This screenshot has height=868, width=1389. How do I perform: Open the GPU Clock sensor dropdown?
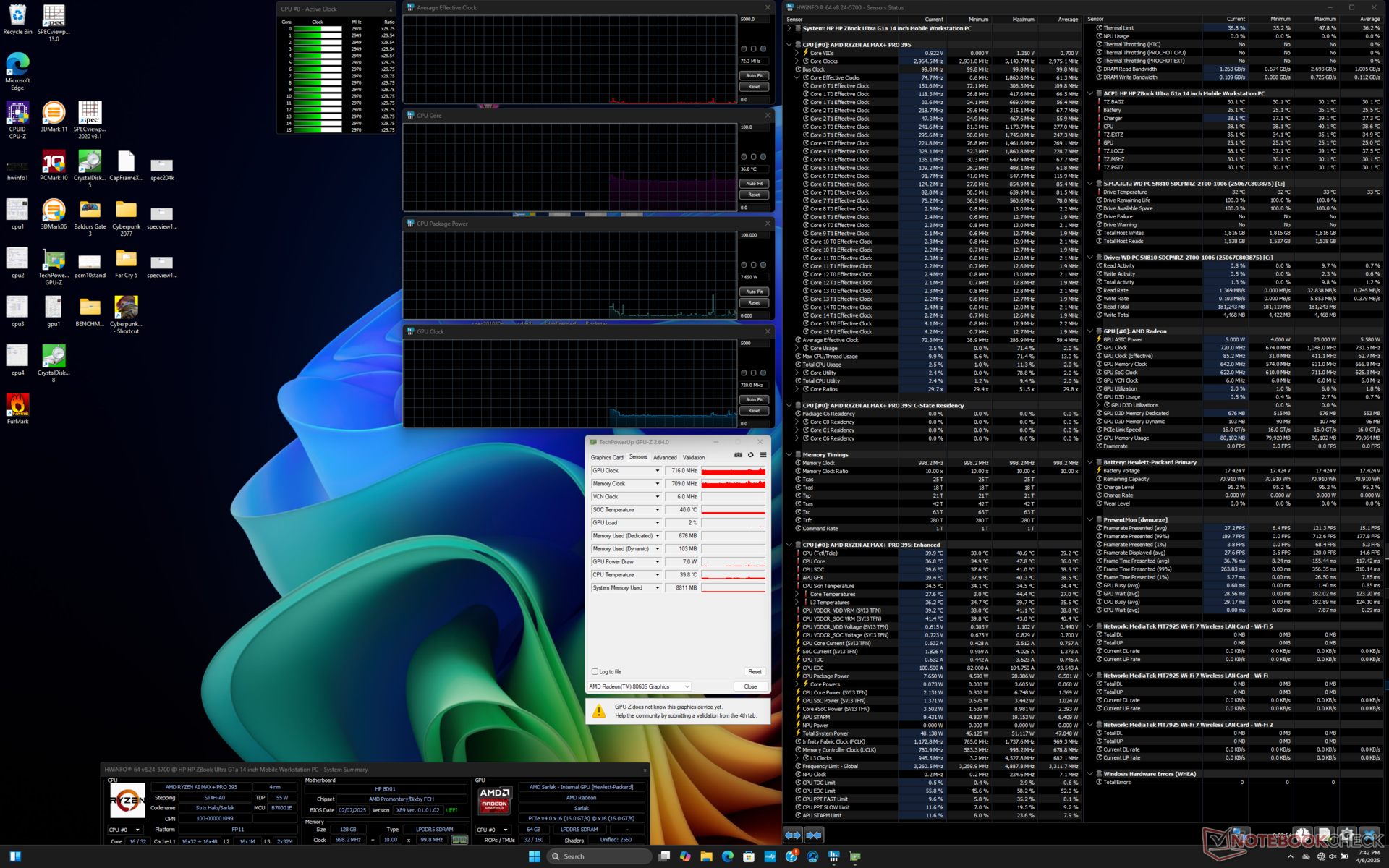coord(657,471)
